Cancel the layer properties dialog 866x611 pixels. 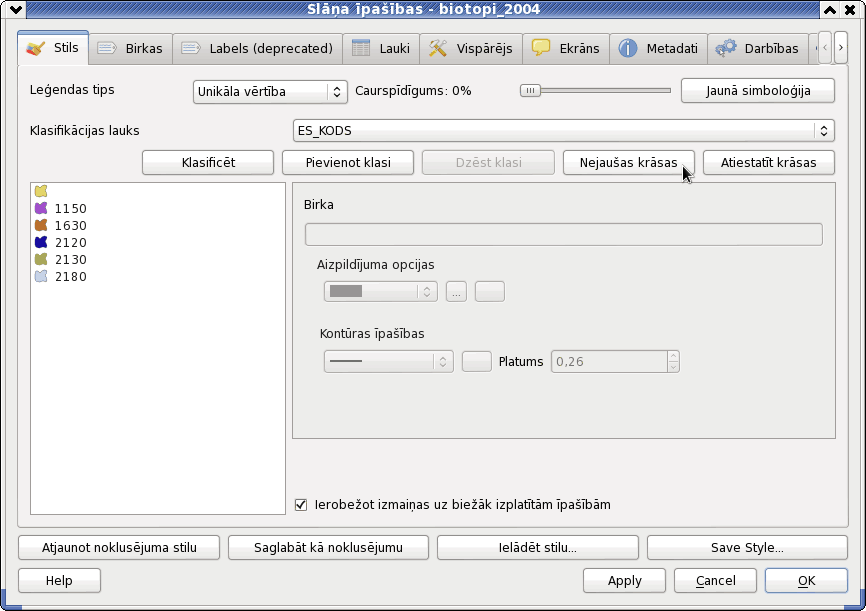(x=715, y=581)
